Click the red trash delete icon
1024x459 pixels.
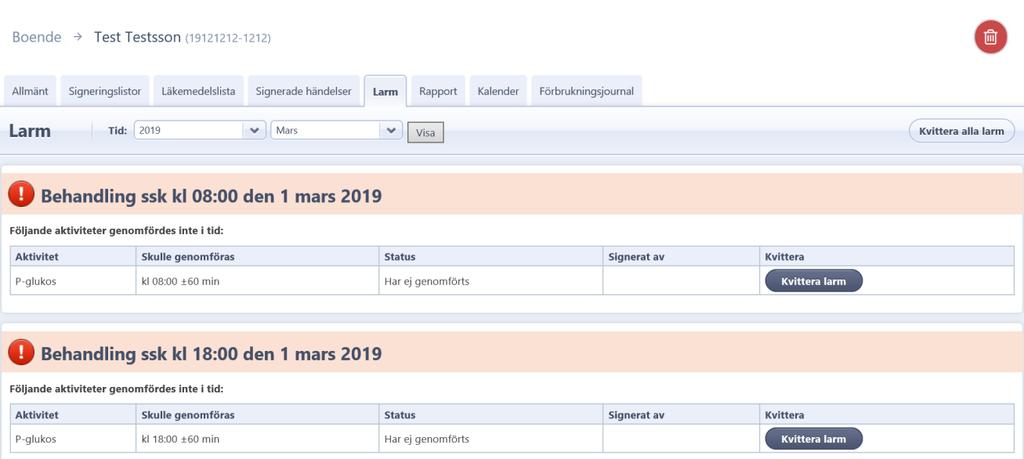(x=990, y=37)
